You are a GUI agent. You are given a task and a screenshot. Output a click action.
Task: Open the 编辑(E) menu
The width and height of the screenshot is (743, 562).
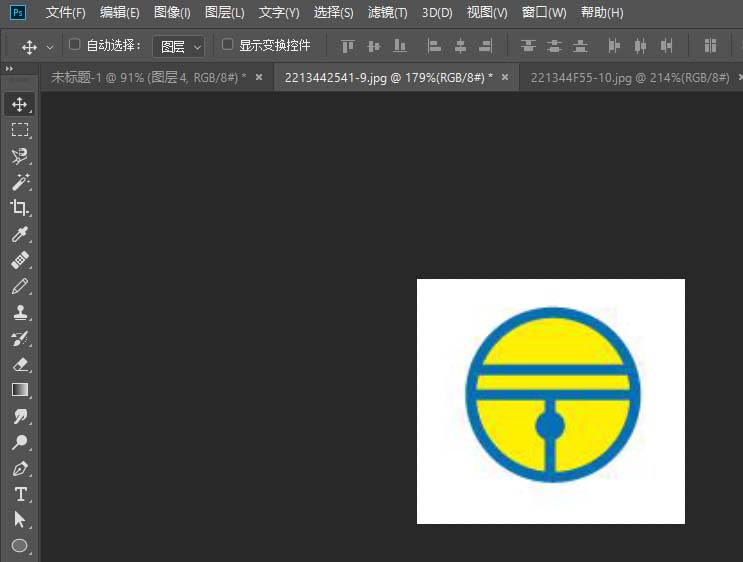(x=119, y=12)
